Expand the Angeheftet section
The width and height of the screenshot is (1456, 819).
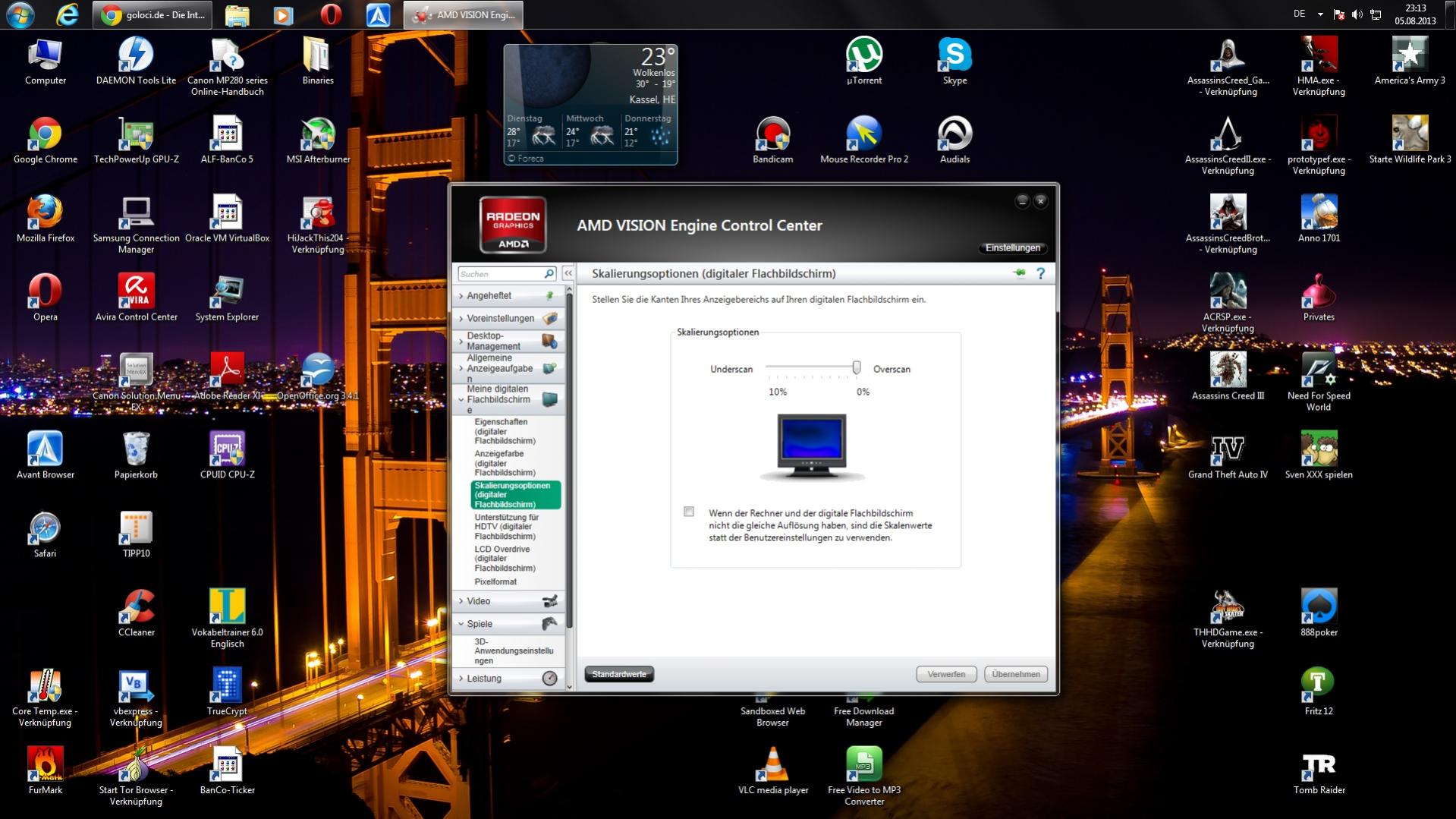coord(509,295)
